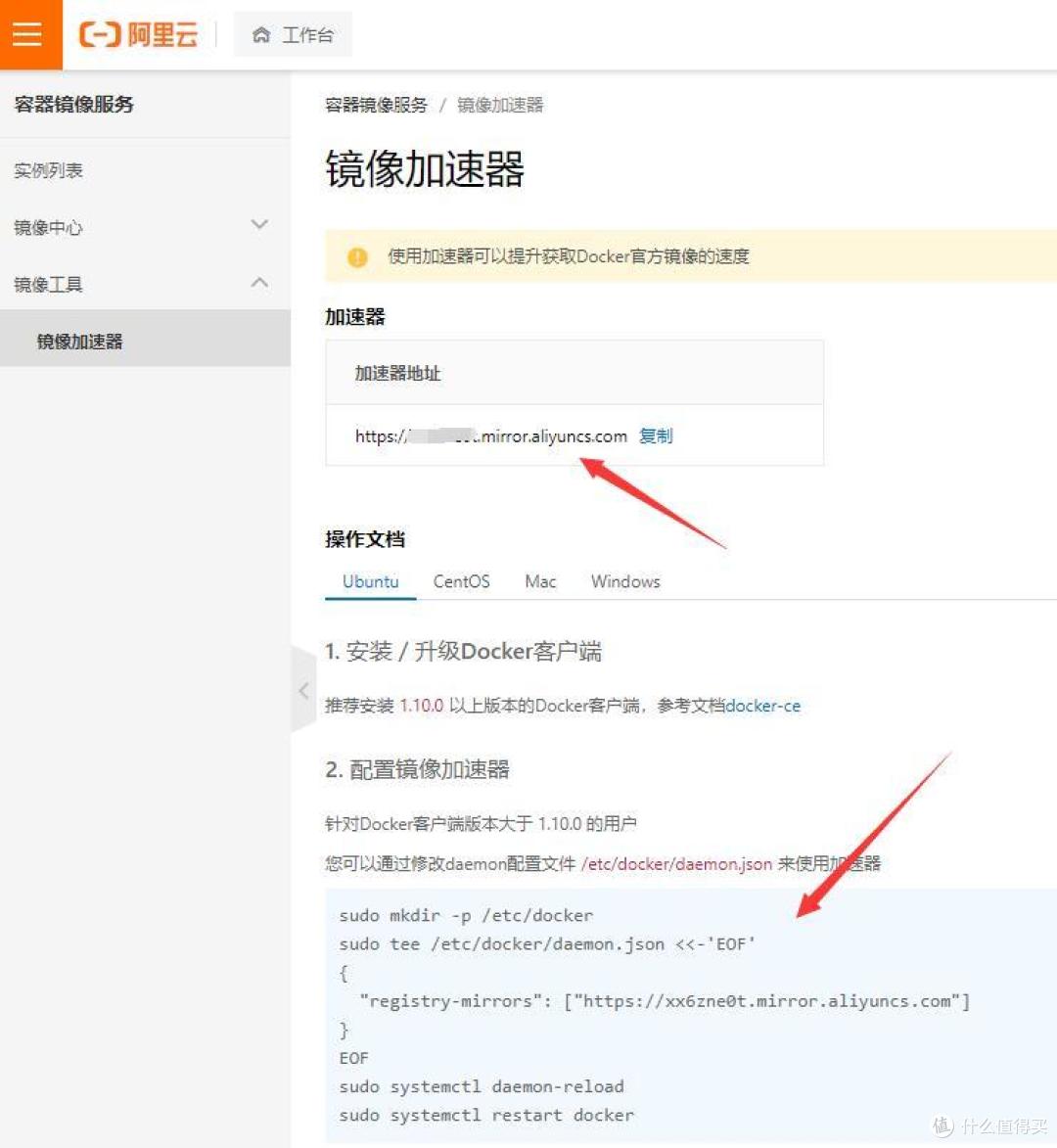Screen dimensions: 1057x1148
Task: Collapse the 镜像工具 sidebar section
Action: (145, 284)
